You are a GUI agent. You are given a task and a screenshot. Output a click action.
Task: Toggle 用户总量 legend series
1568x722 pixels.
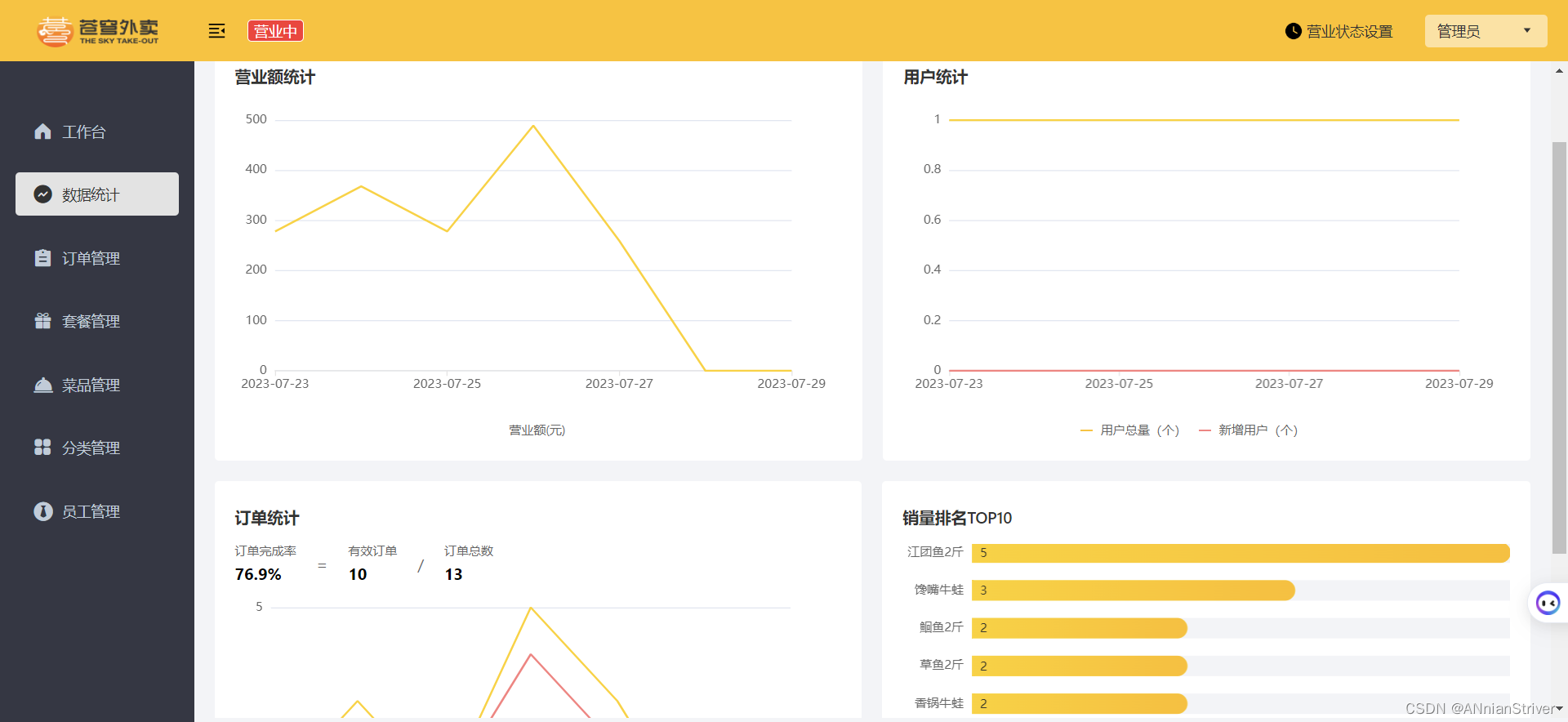(1130, 430)
